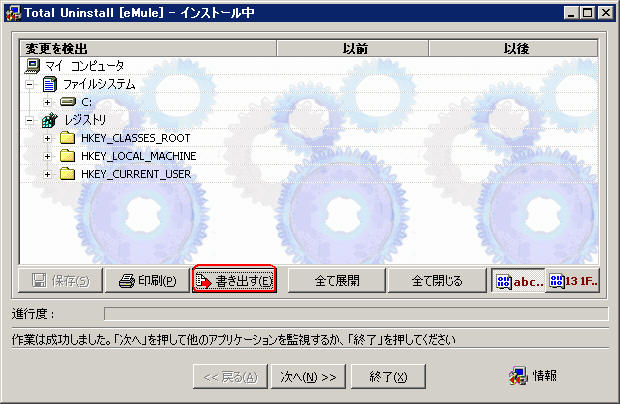Click the 書き出す(E) export button
620x404 pixels.
[x=234, y=281]
